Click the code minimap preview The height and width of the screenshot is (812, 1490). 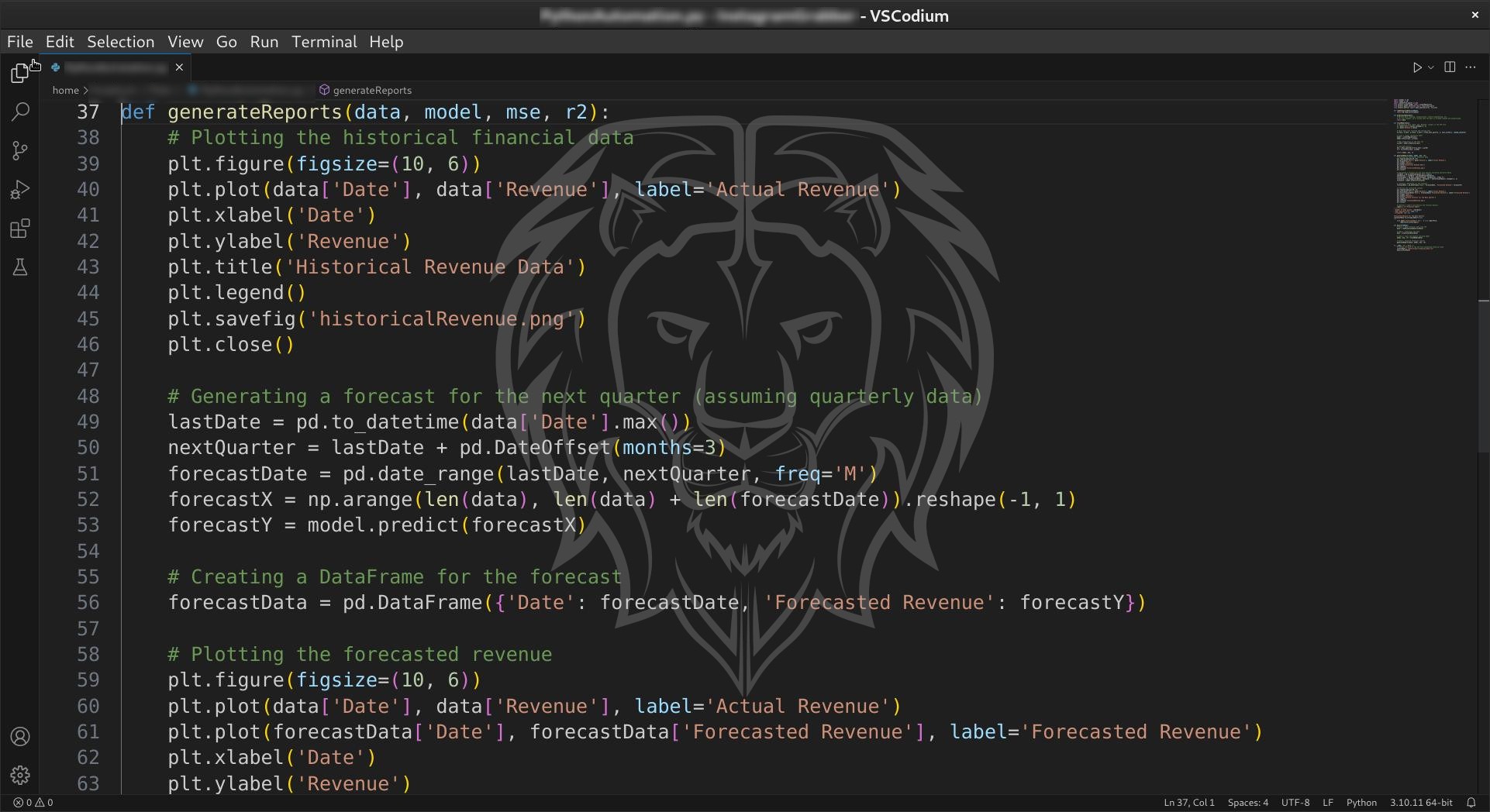1432,177
